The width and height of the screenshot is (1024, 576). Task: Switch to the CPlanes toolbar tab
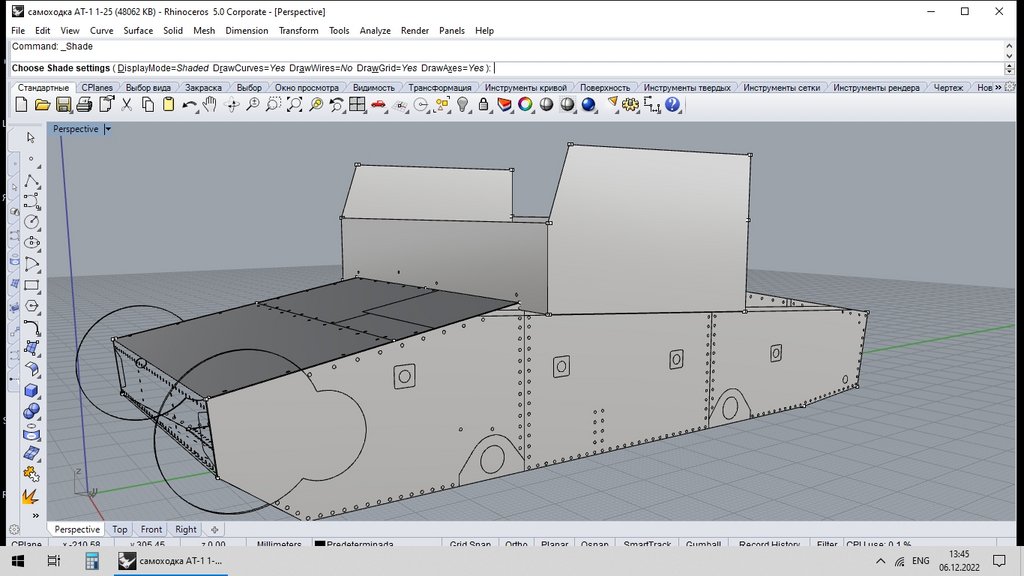point(97,88)
